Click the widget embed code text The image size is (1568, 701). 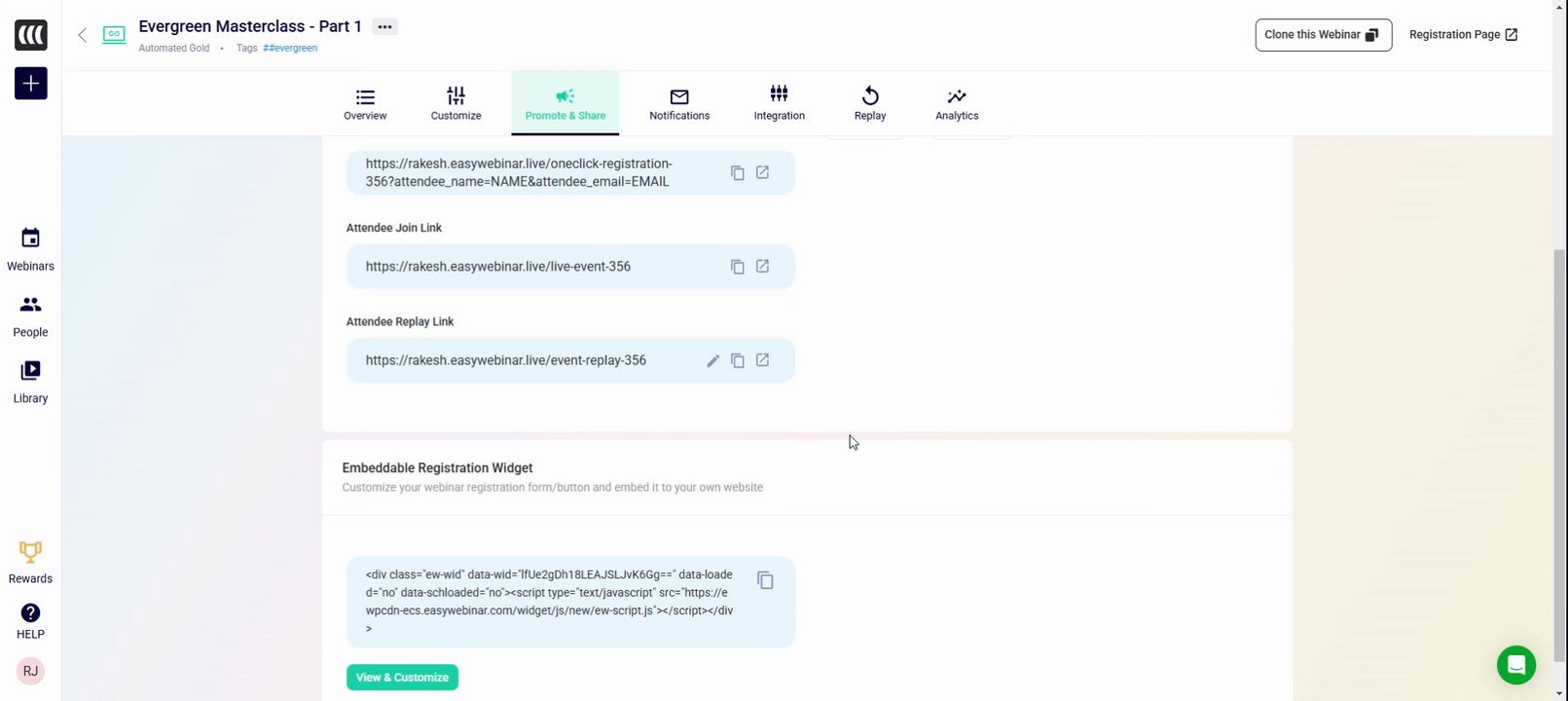pos(550,602)
